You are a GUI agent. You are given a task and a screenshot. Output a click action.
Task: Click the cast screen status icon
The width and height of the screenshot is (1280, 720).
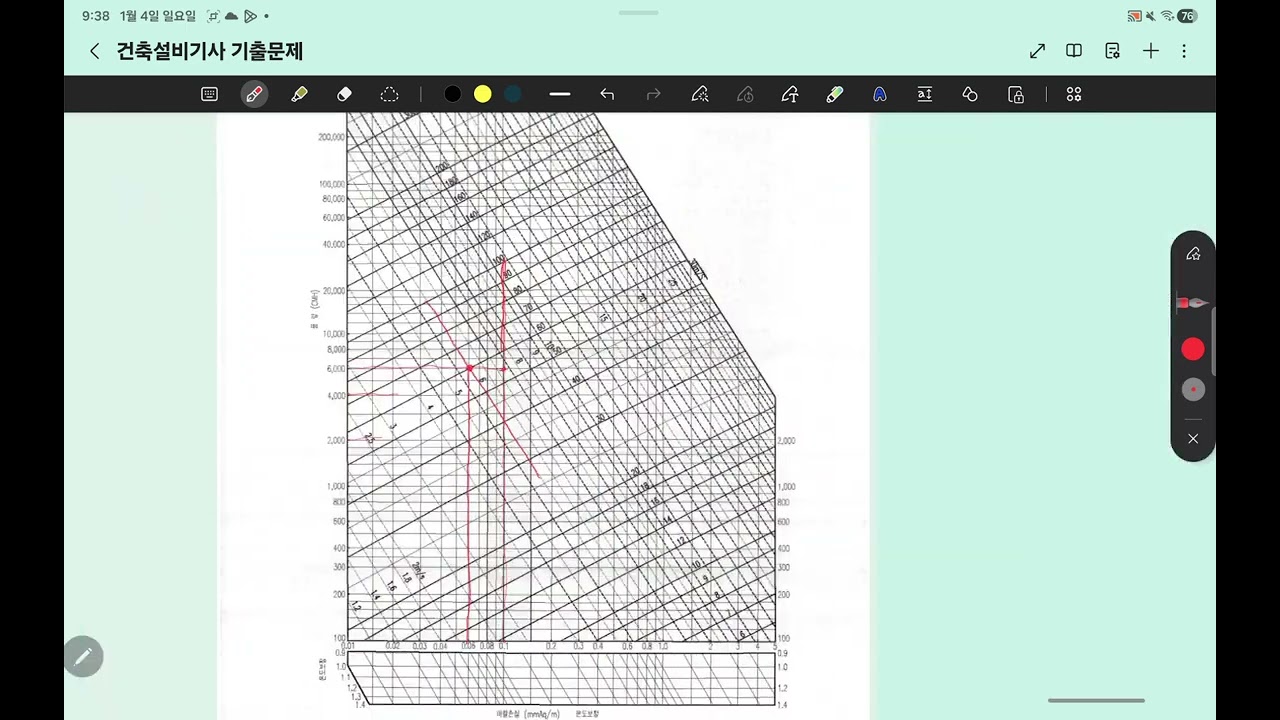[x=1134, y=16]
